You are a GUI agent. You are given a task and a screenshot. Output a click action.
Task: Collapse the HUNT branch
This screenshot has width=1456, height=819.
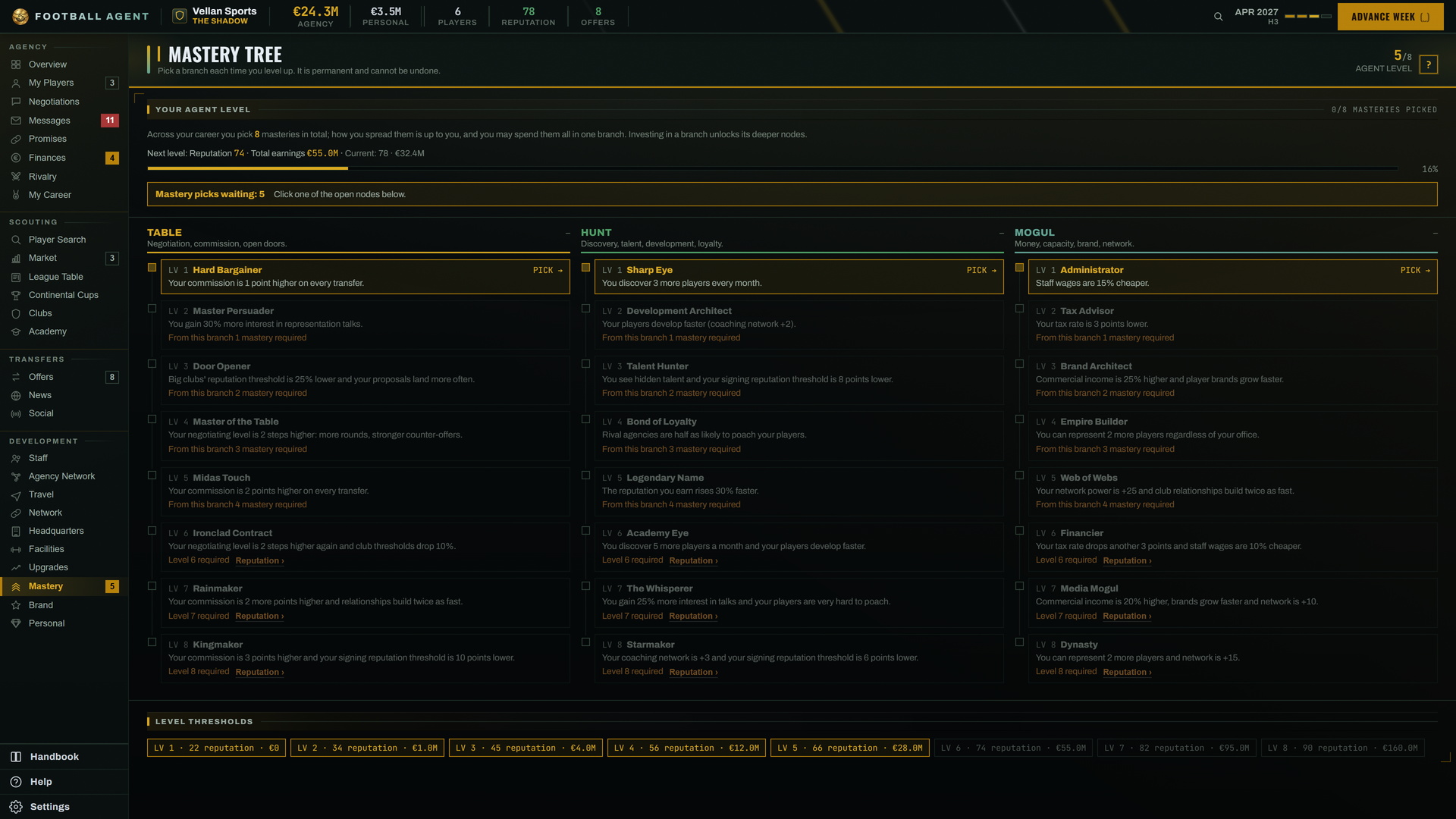1001,234
